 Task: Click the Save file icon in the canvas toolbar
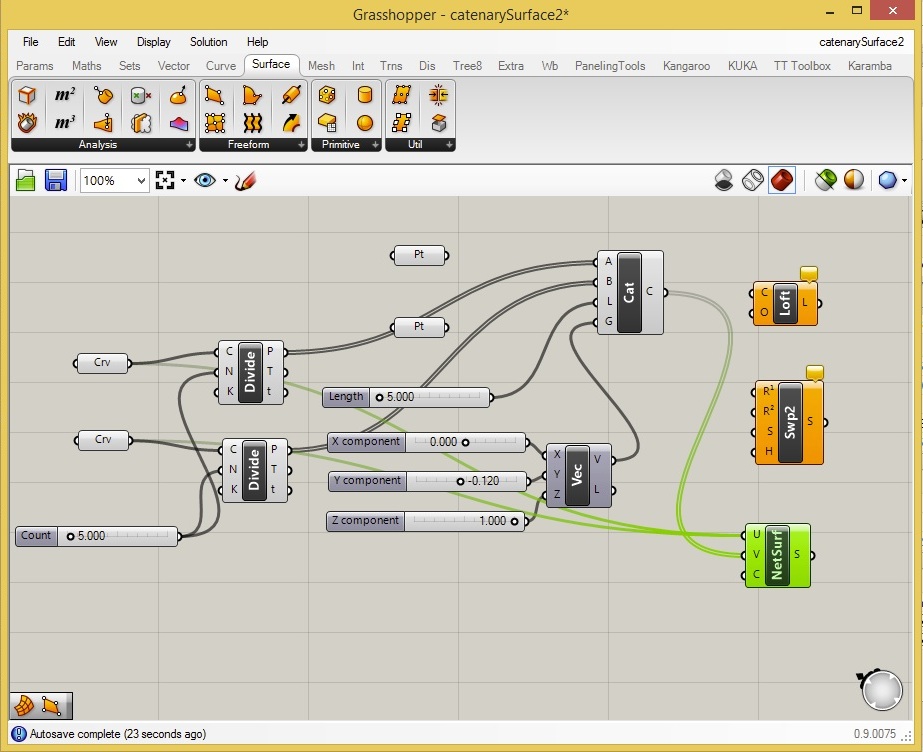click(55, 181)
